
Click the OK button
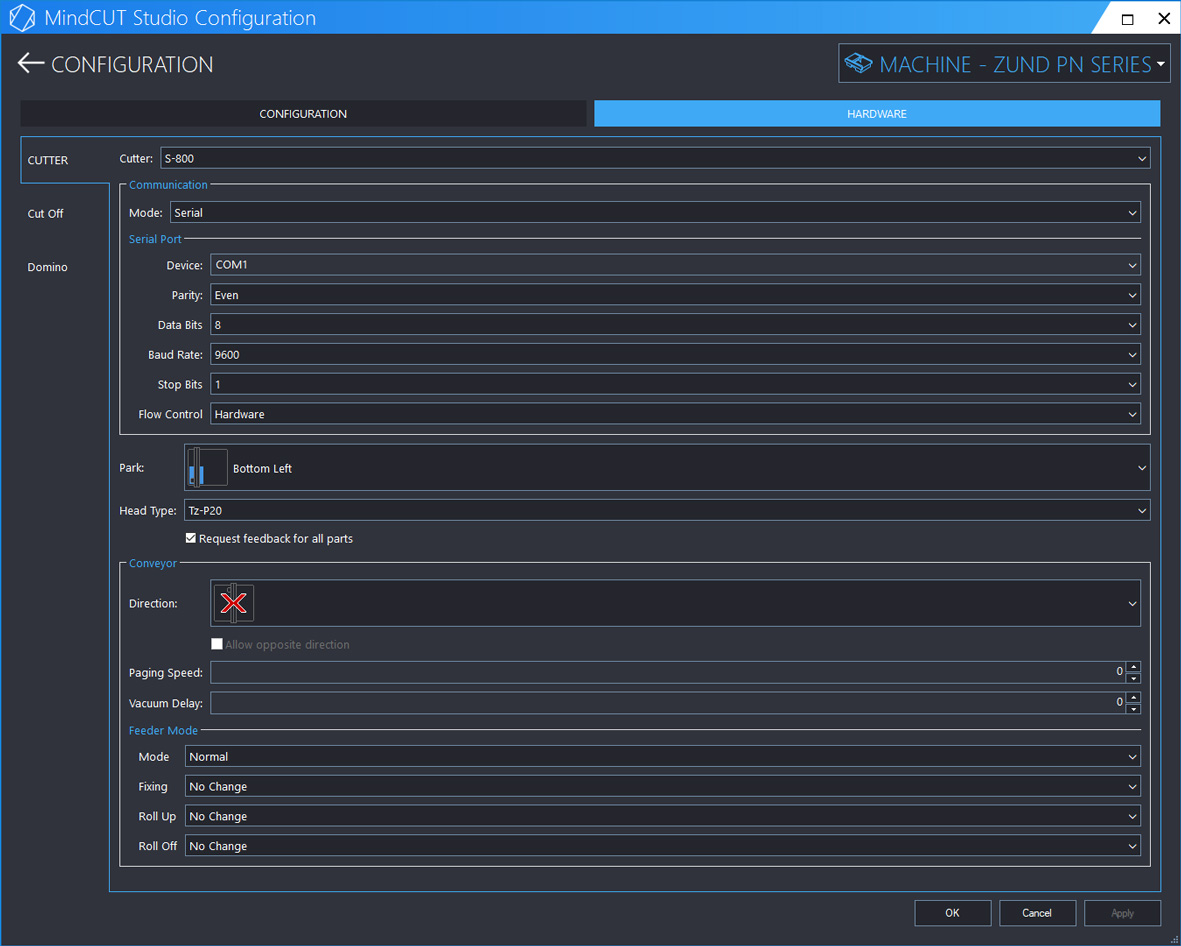[x=952, y=913]
